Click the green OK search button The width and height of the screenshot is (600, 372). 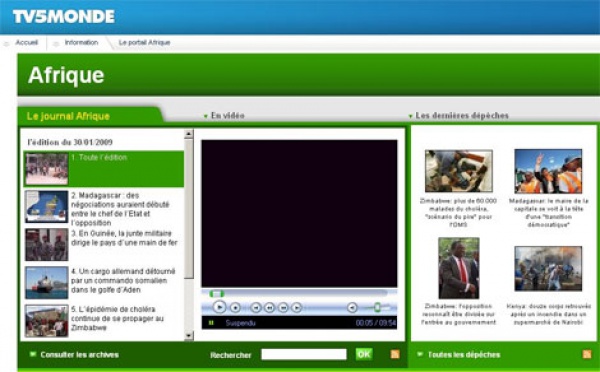pyautogui.click(x=364, y=354)
